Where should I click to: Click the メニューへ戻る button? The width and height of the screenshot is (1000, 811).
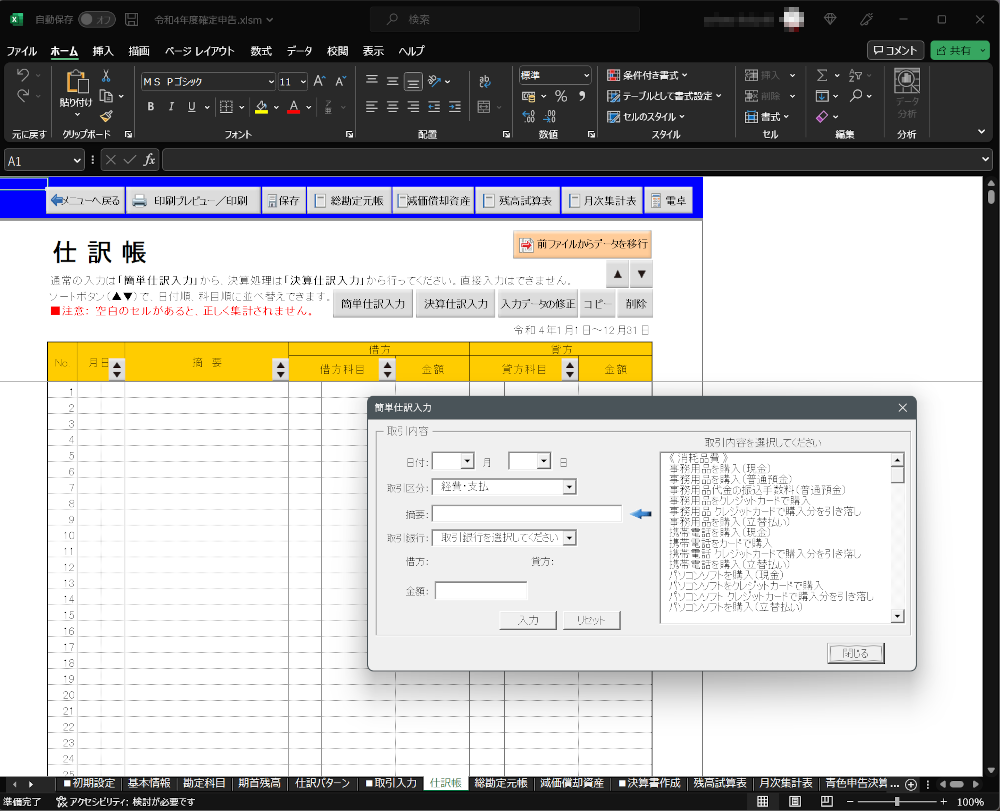click(x=85, y=201)
